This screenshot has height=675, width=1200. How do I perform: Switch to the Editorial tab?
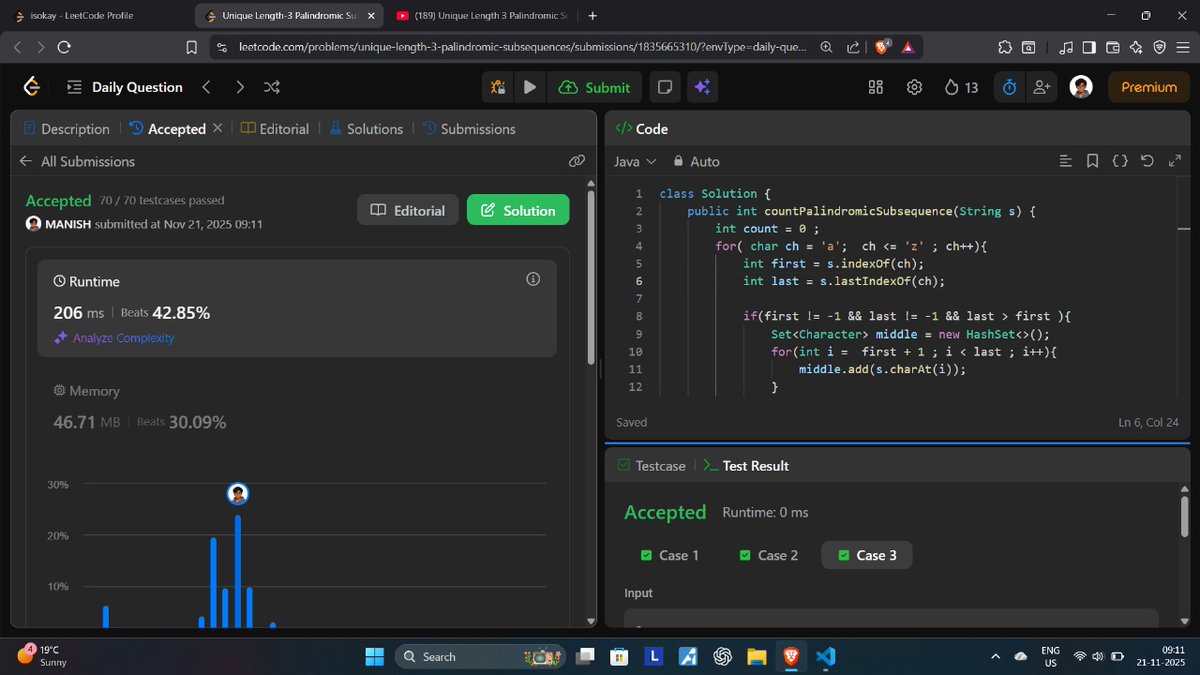pos(284,128)
